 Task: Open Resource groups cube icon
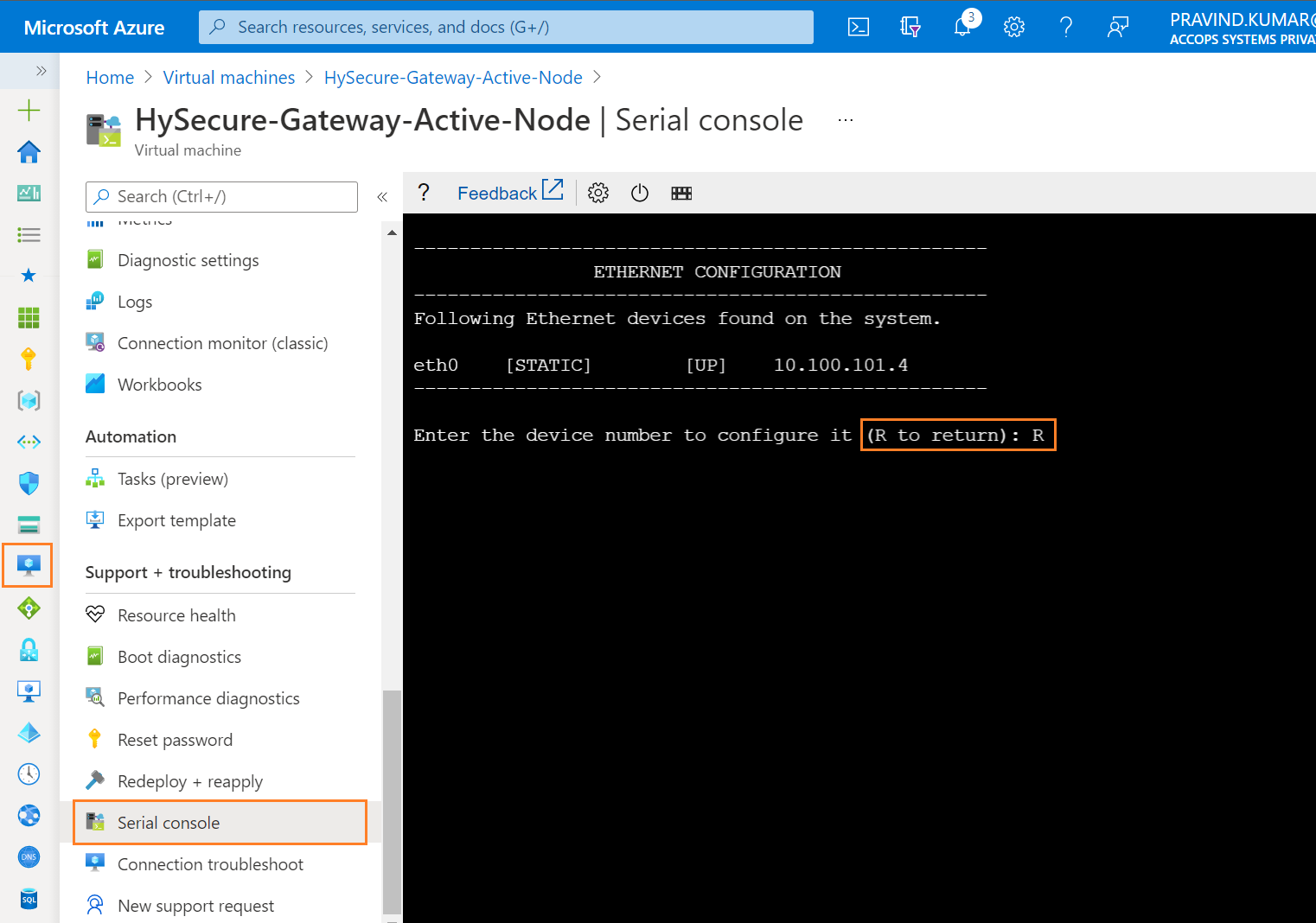(29, 400)
